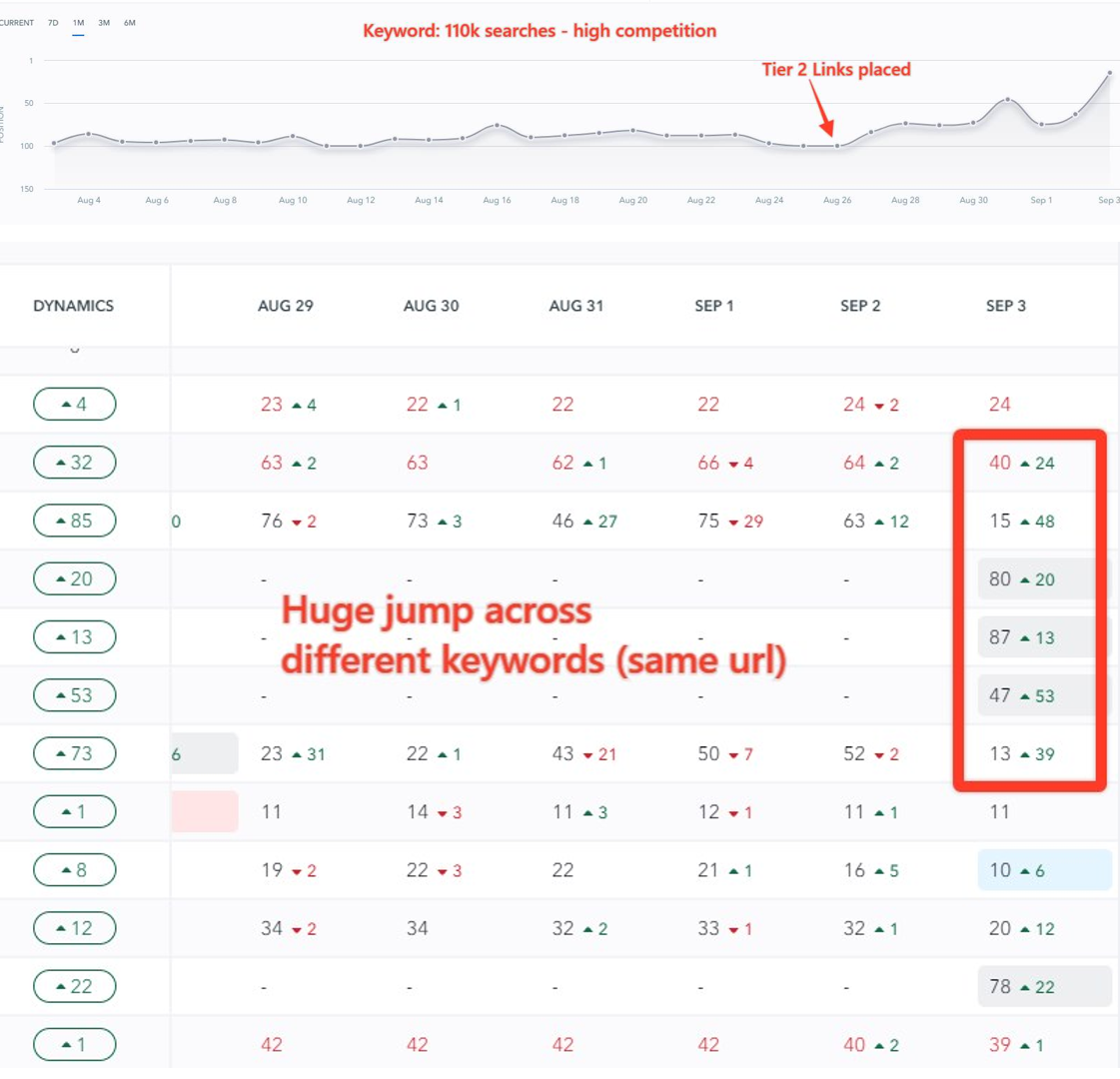Click the SEP 2 column header

(x=860, y=306)
